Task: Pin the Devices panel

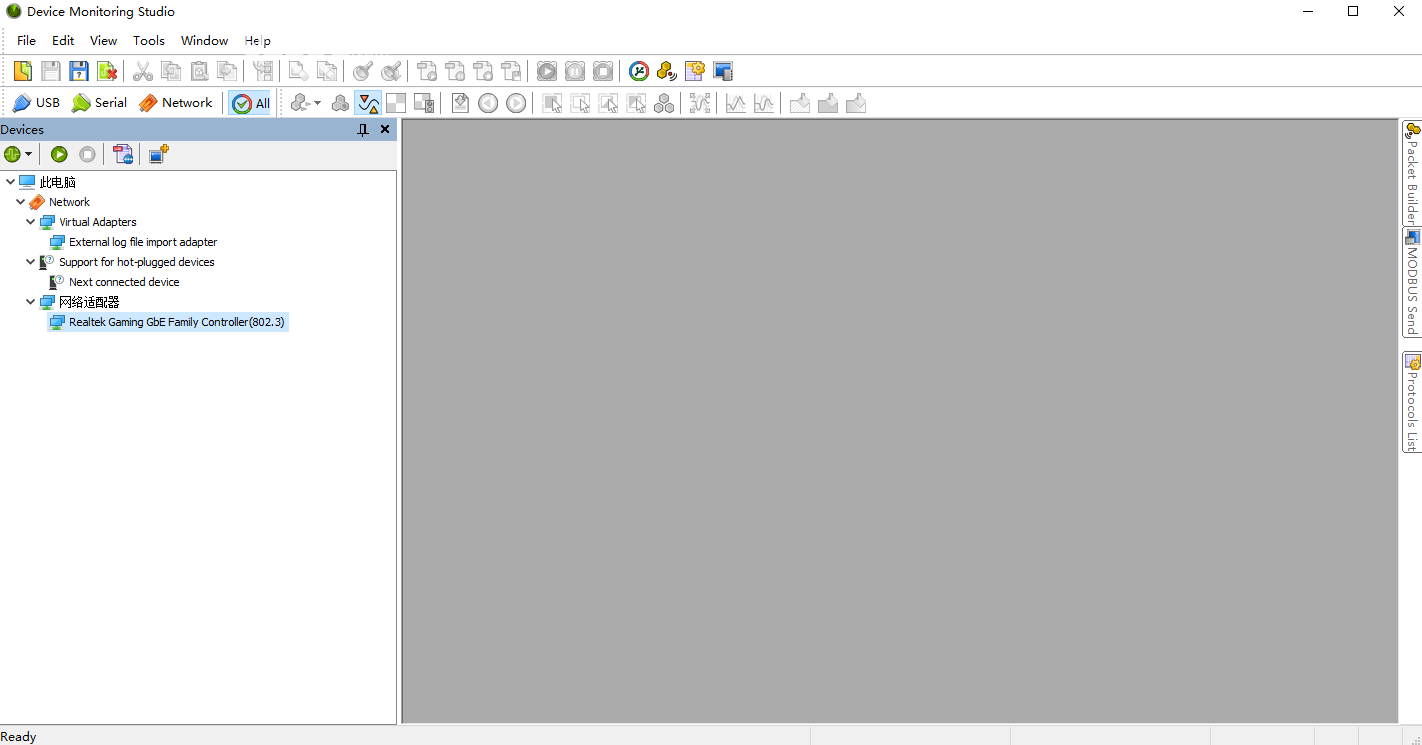Action: 363,130
